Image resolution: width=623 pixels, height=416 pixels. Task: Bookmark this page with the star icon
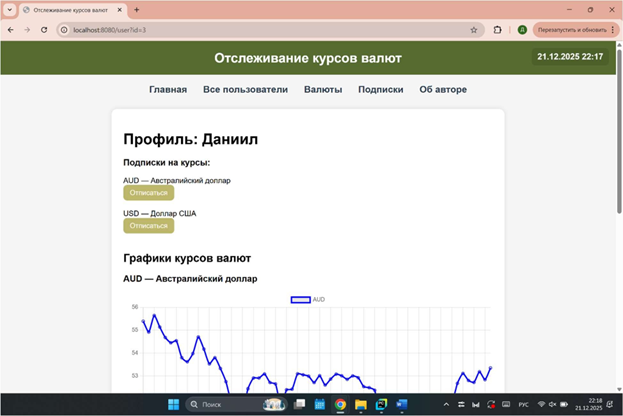pyautogui.click(x=473, y=30)
